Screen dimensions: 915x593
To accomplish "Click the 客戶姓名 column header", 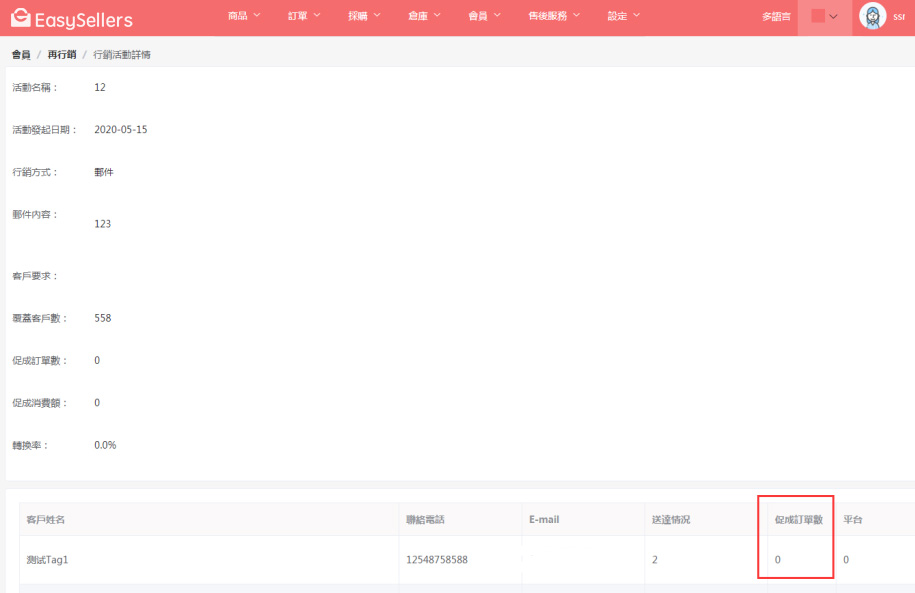I will (46, 519).
